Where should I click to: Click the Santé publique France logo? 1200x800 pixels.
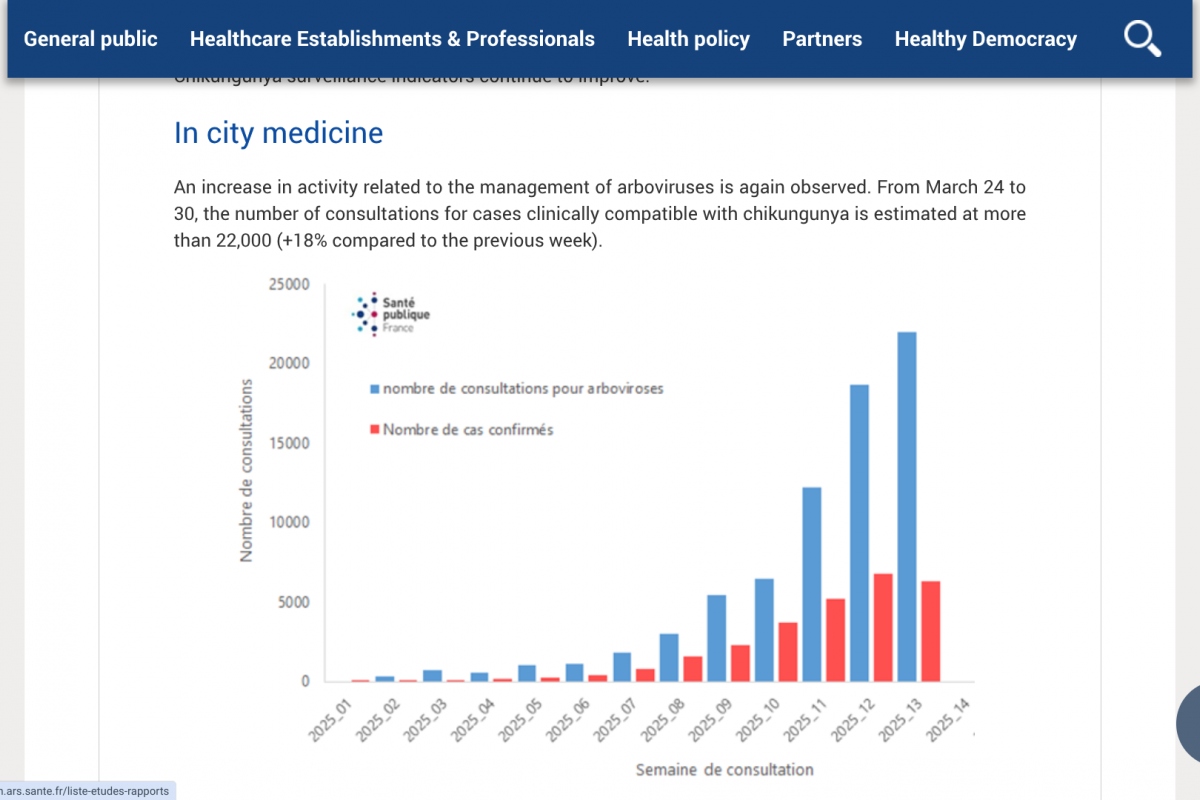click(393, 314)
